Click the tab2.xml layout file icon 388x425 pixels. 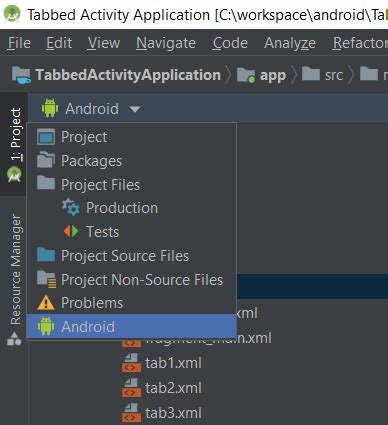(131, 388)
